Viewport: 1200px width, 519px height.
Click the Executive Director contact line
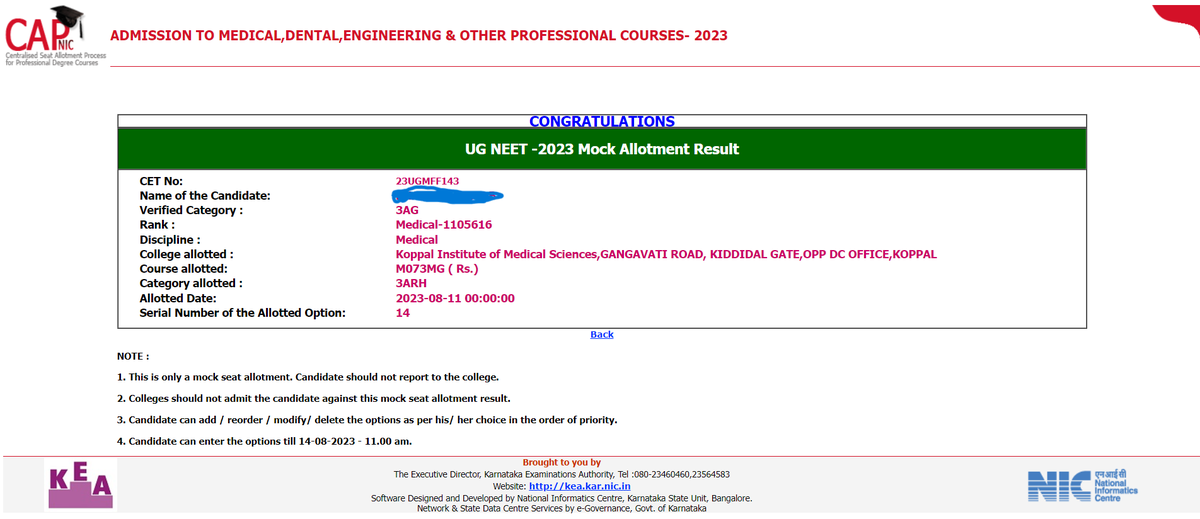pos(562,474)
